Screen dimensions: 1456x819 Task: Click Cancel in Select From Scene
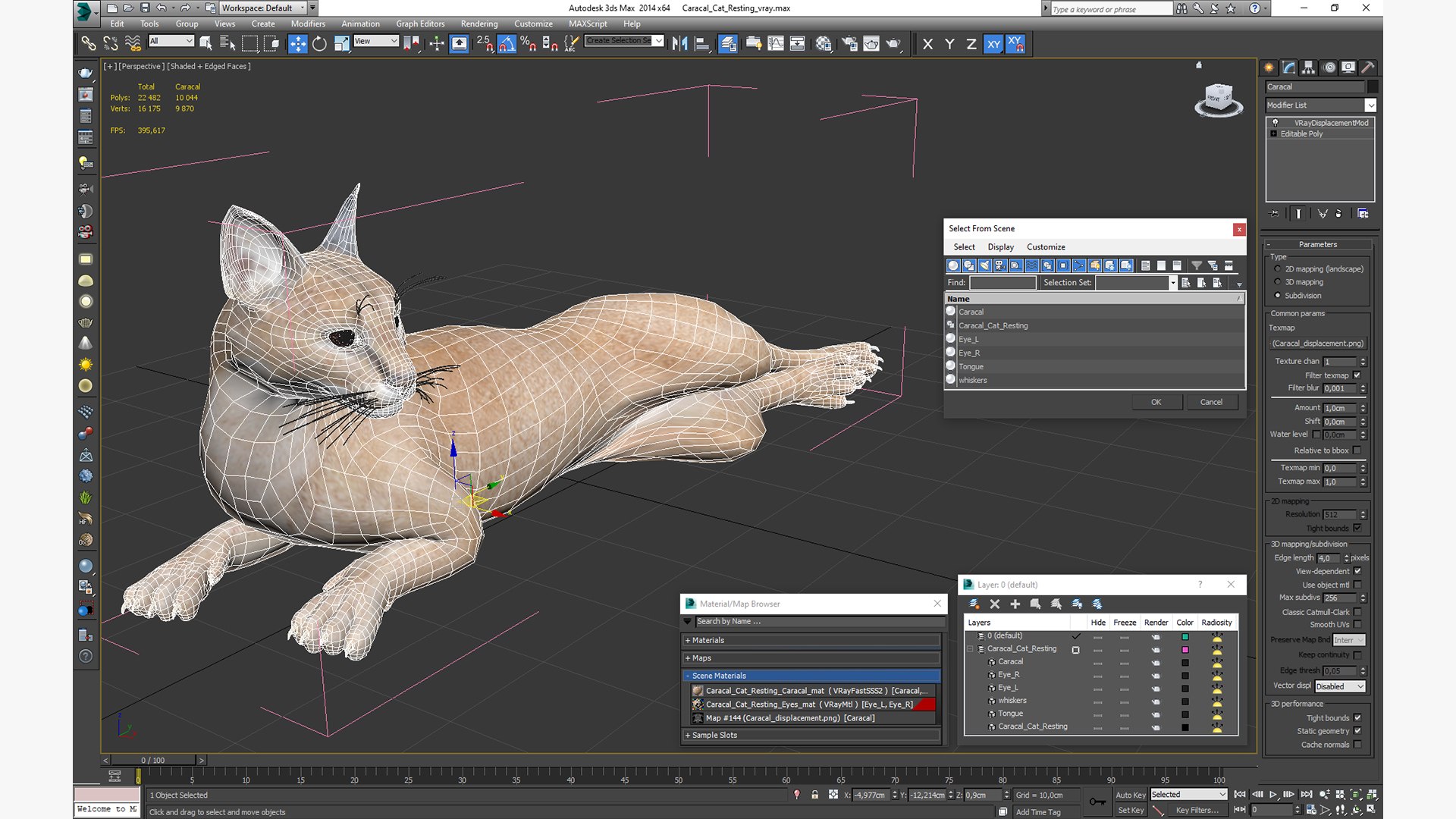tap(1211, 402)
